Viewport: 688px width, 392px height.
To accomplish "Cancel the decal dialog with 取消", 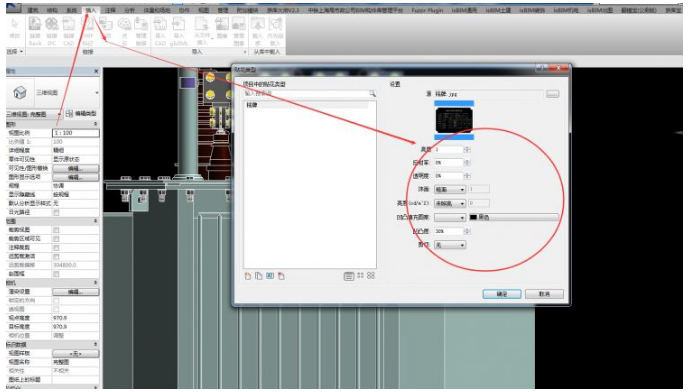I will pos(544,294).
